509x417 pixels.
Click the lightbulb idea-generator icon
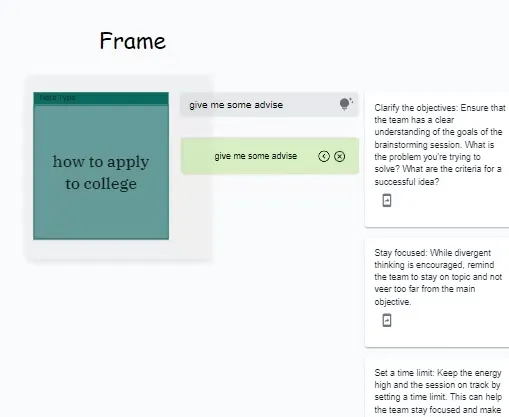tap(345, 104)
